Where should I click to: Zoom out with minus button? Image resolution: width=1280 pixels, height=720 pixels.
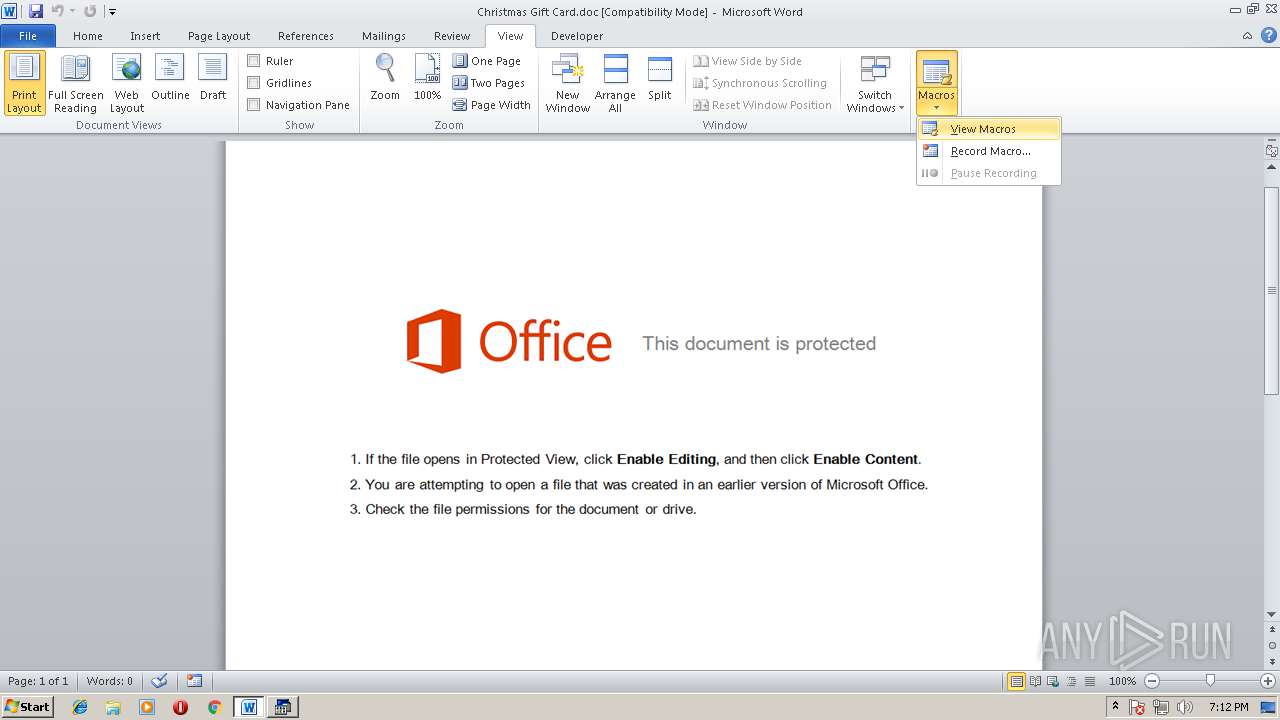[1151, 681]
